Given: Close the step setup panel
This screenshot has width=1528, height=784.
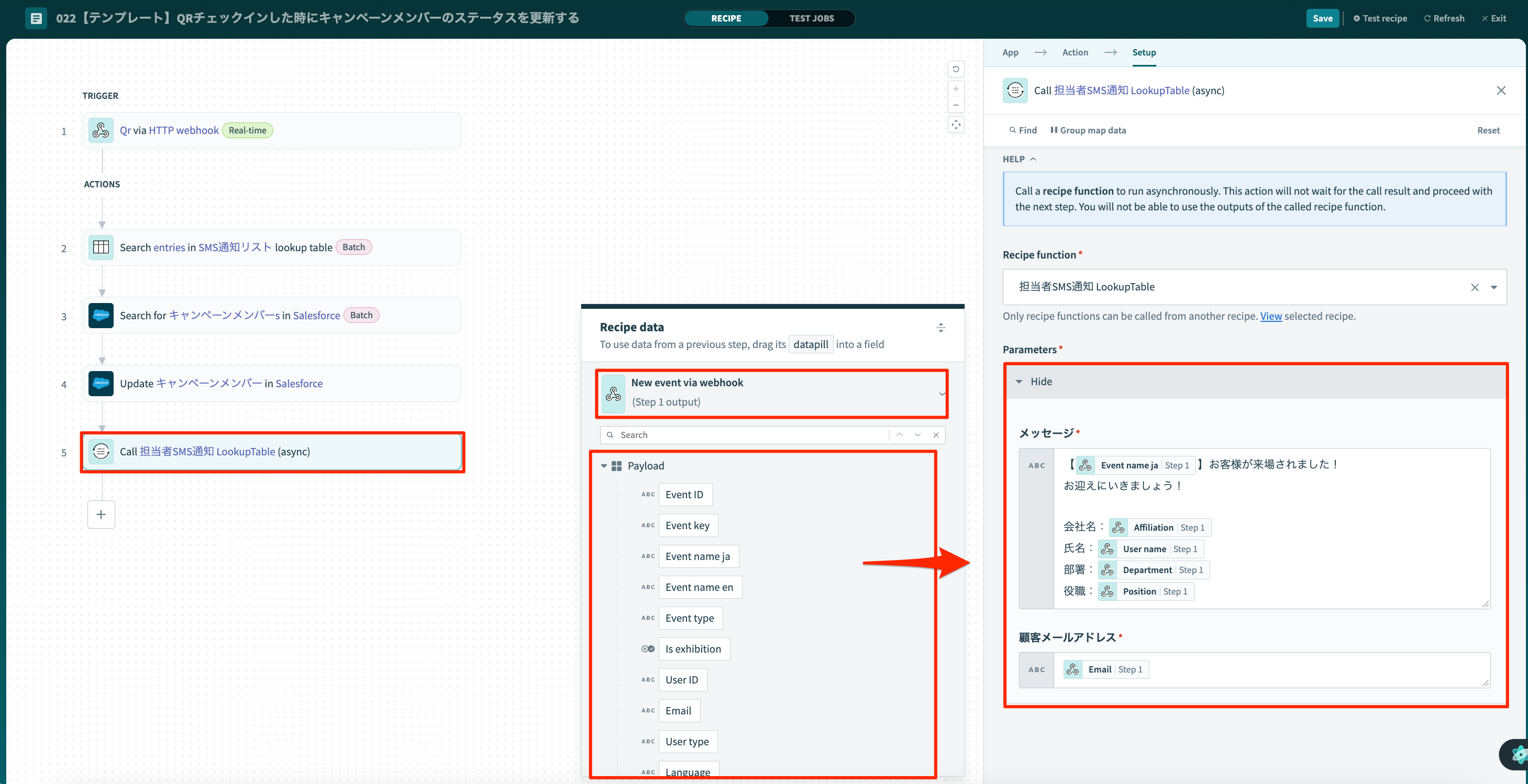Looking at the screenshot, I should (1501, 91).
